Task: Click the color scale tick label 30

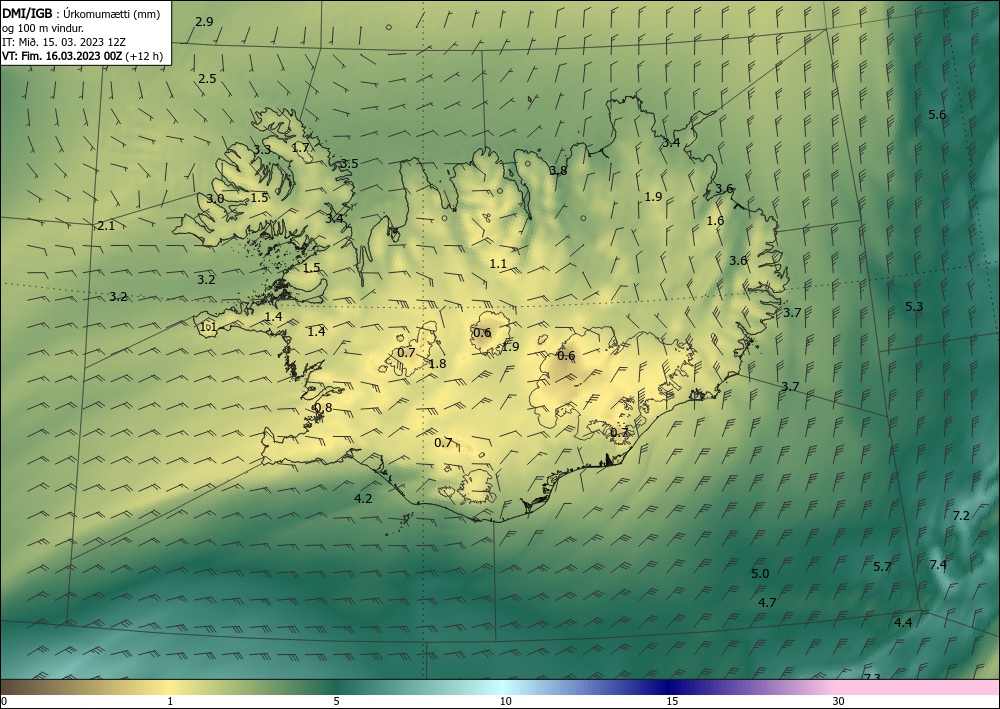Action: coord(839,702)
